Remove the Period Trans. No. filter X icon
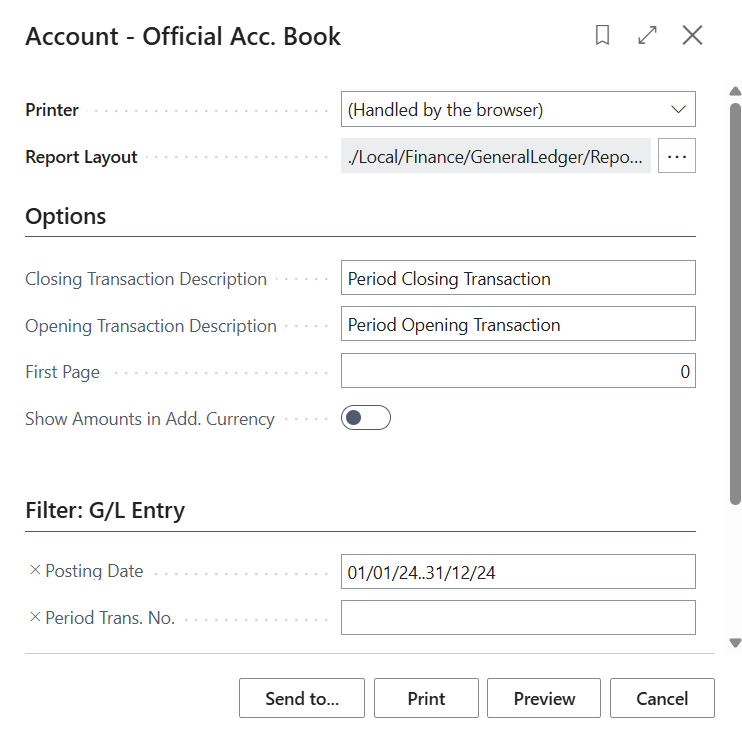 (x=35, y=618)
